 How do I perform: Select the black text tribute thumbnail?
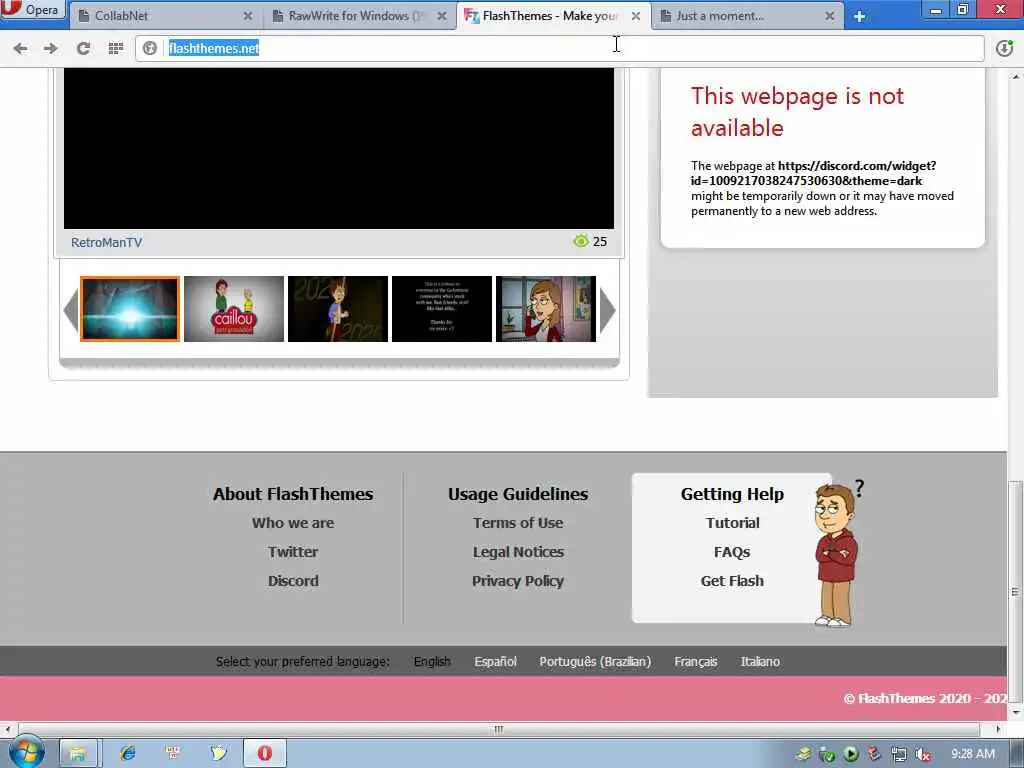pos(441,309)
